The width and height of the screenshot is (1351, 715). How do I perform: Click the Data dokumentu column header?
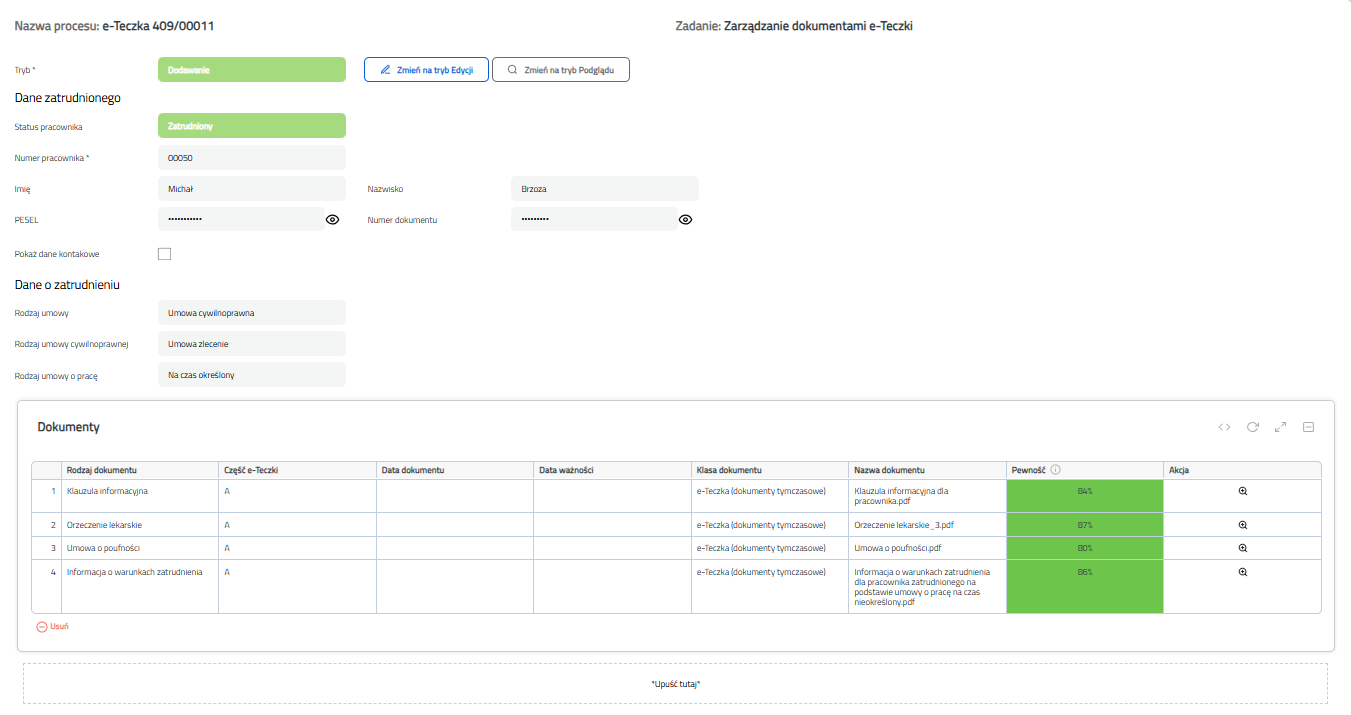[x=455, y=470]
